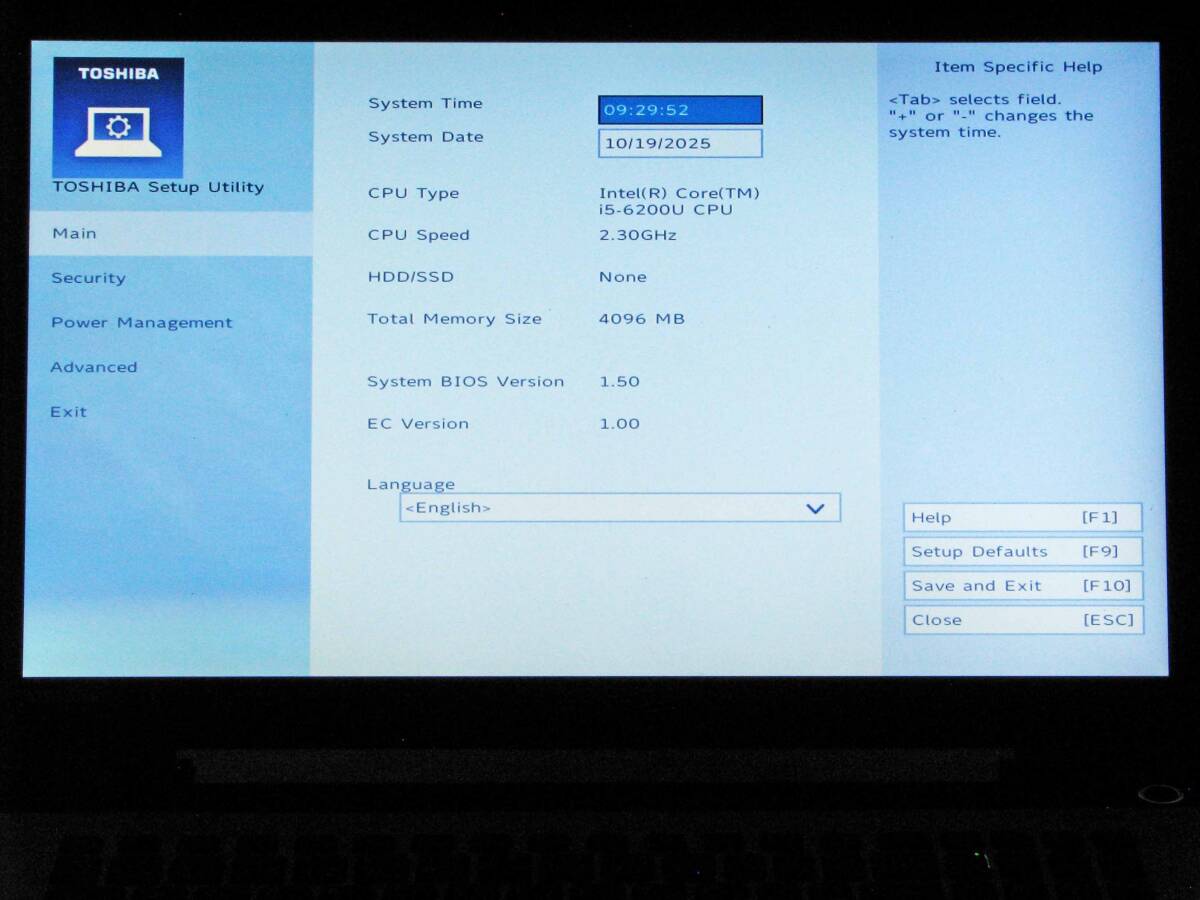Screen dimensions: 1200x900
Task: Open the Power Management section
Action: [141, 323]
